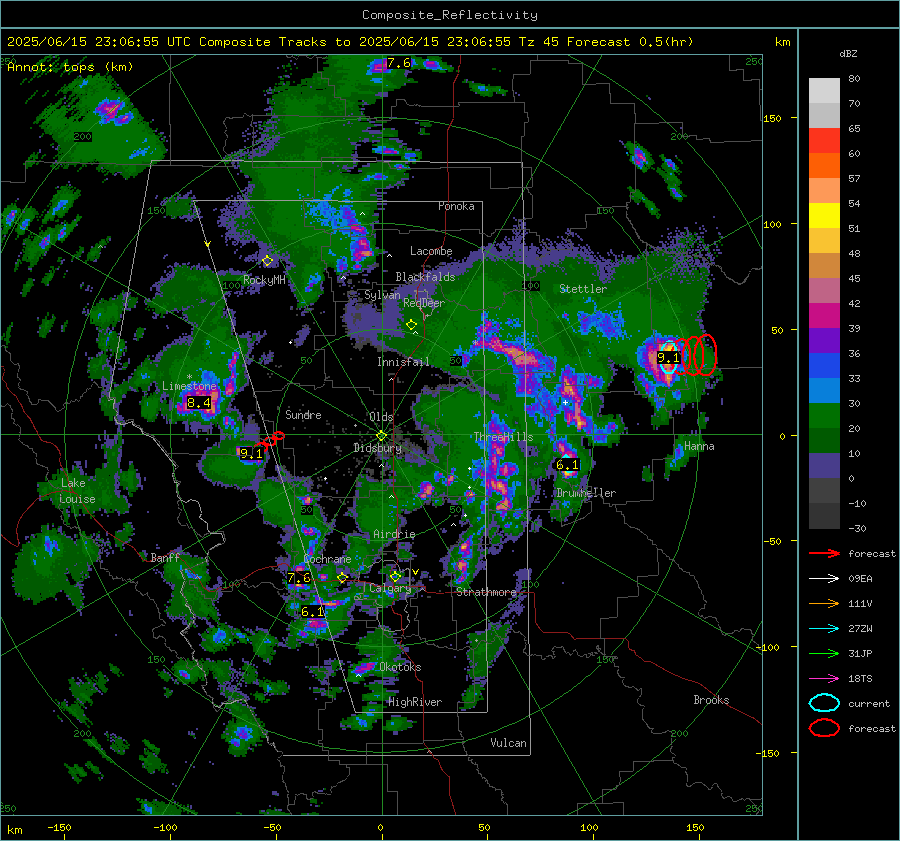Click the Banff town label
Image resolution: width=900 pixels, height=841 pixels.
165,557
